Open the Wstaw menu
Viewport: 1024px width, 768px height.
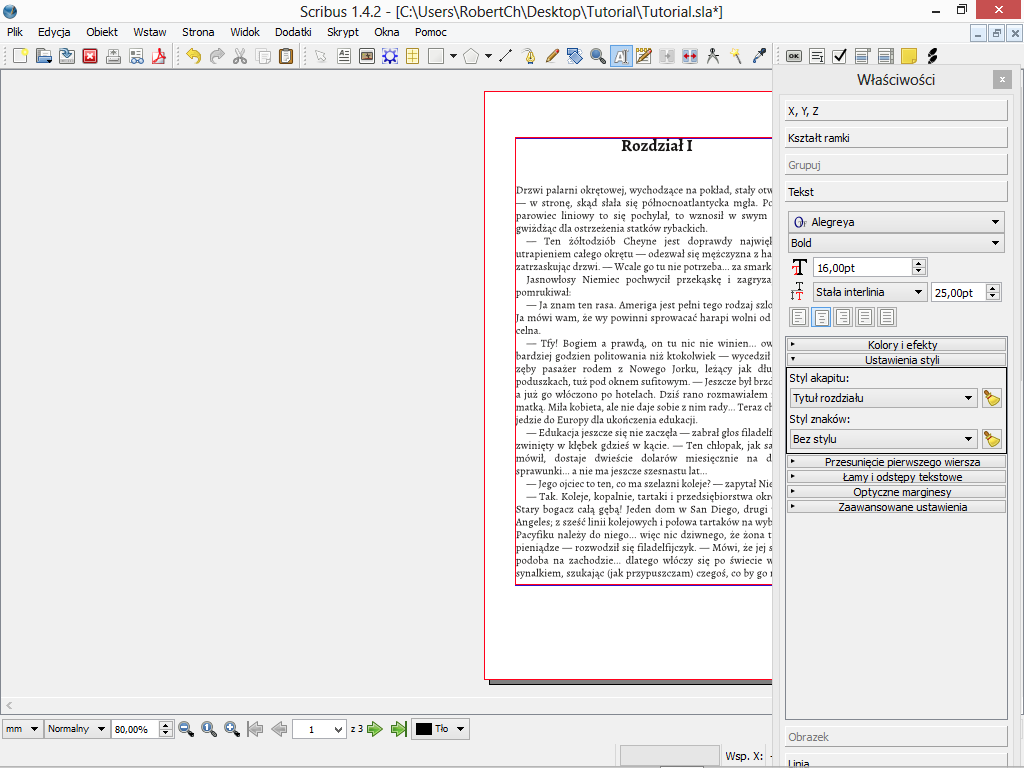coord(150,32)
